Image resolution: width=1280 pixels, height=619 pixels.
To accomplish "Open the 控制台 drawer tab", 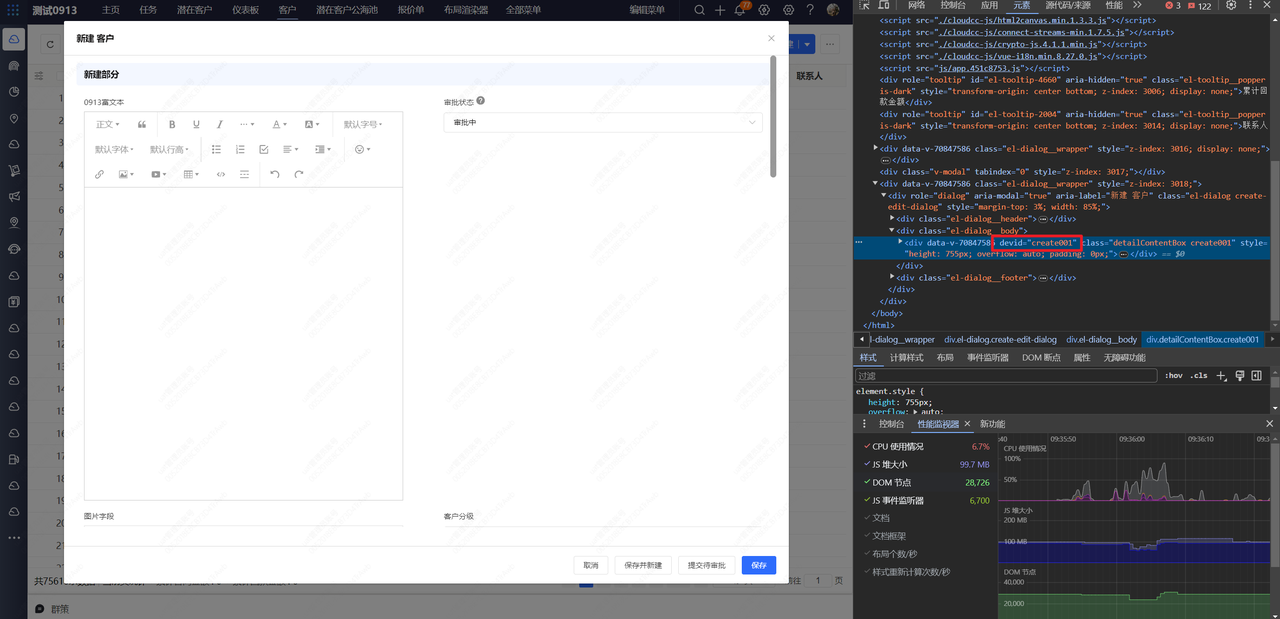I will pyautogui.click(x=891, y=424).
